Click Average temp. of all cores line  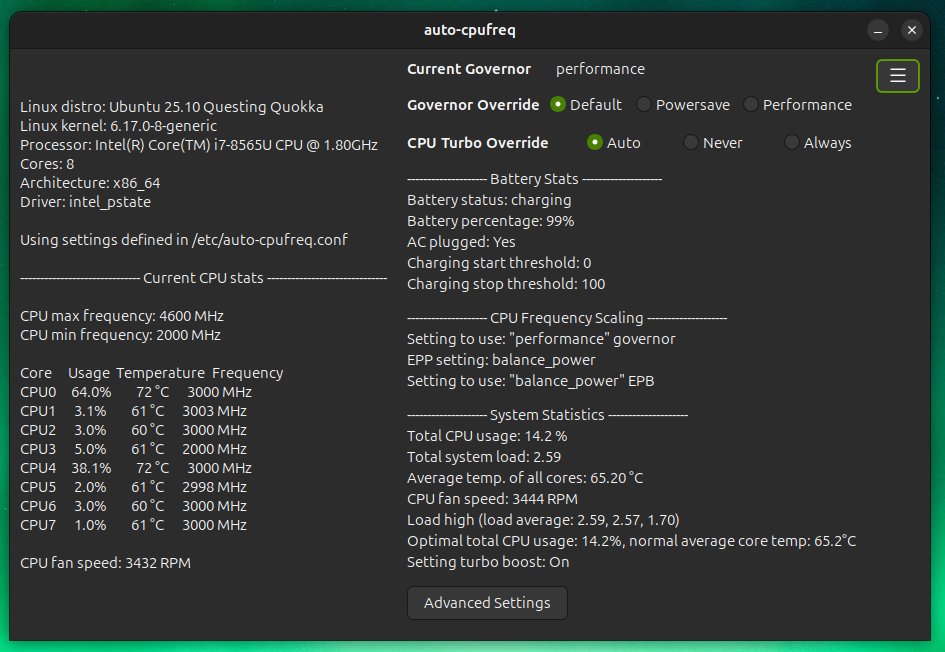pyautogui.click(x=525, y=478)
